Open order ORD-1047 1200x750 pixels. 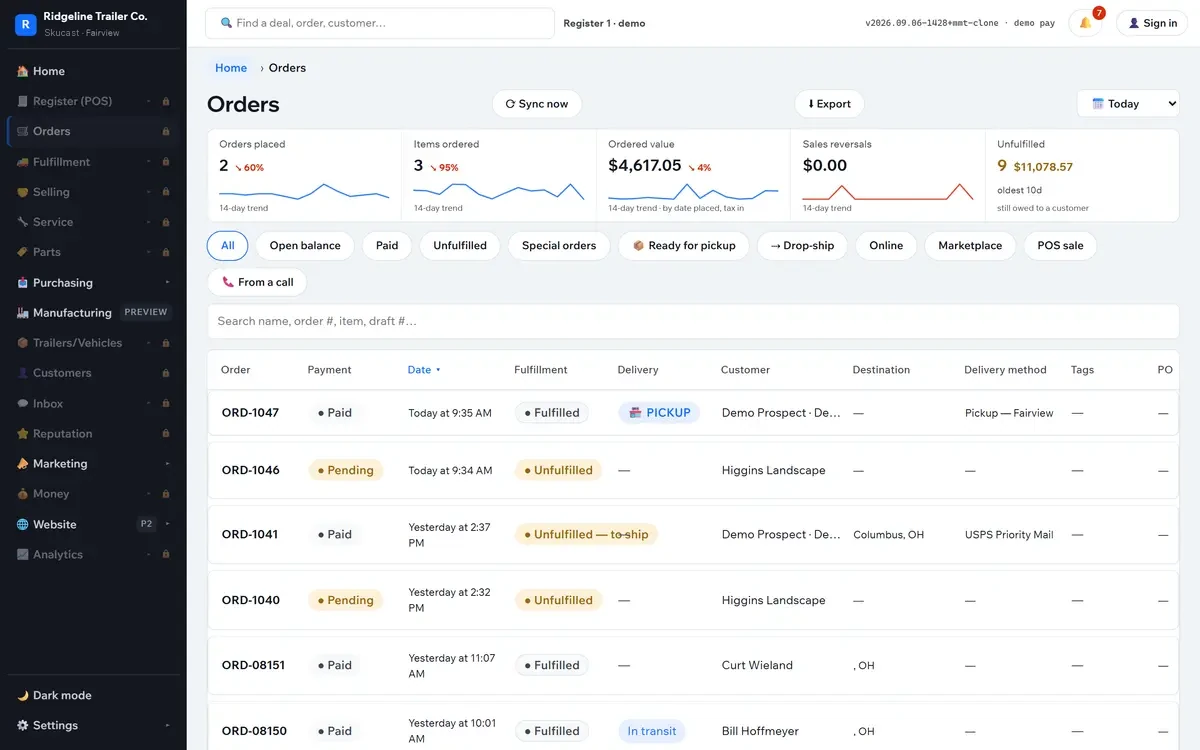click(250, 413)
